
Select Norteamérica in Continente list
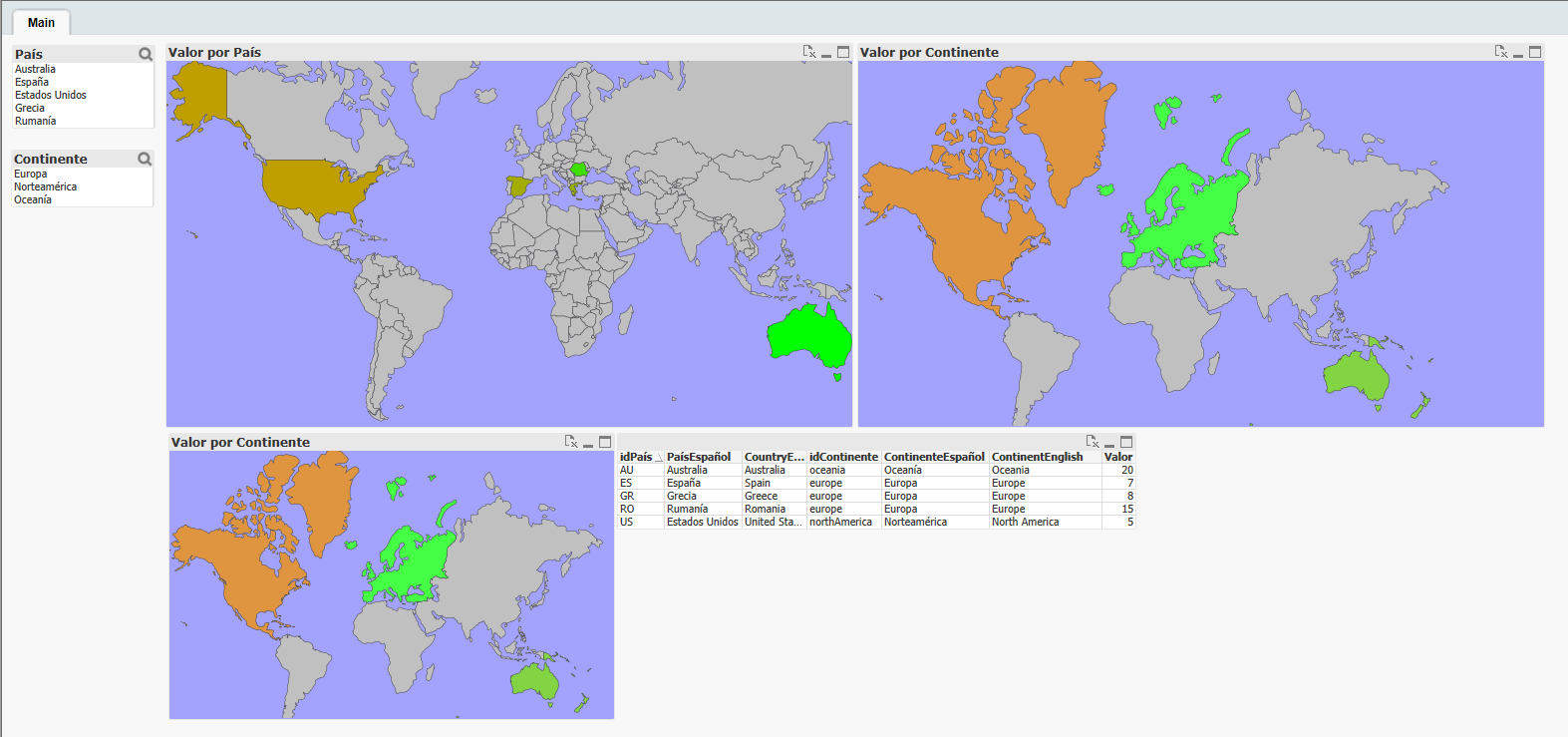(45, 186)
